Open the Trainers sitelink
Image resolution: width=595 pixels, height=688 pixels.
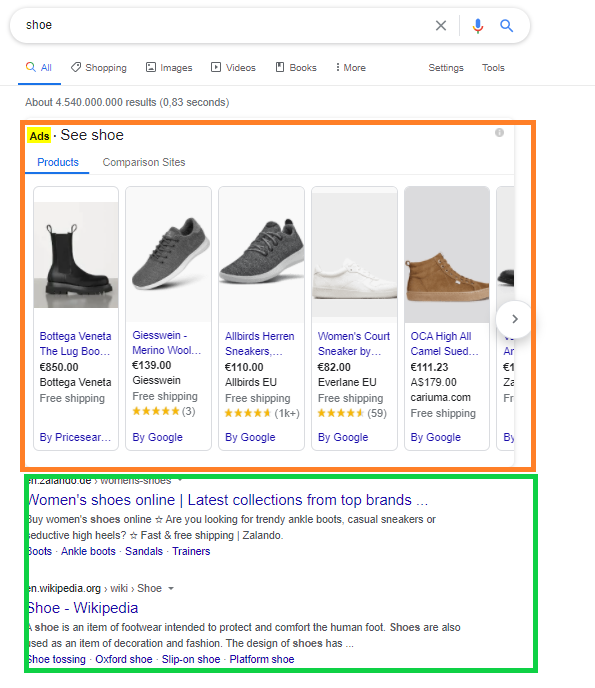[x=191, y=552]
